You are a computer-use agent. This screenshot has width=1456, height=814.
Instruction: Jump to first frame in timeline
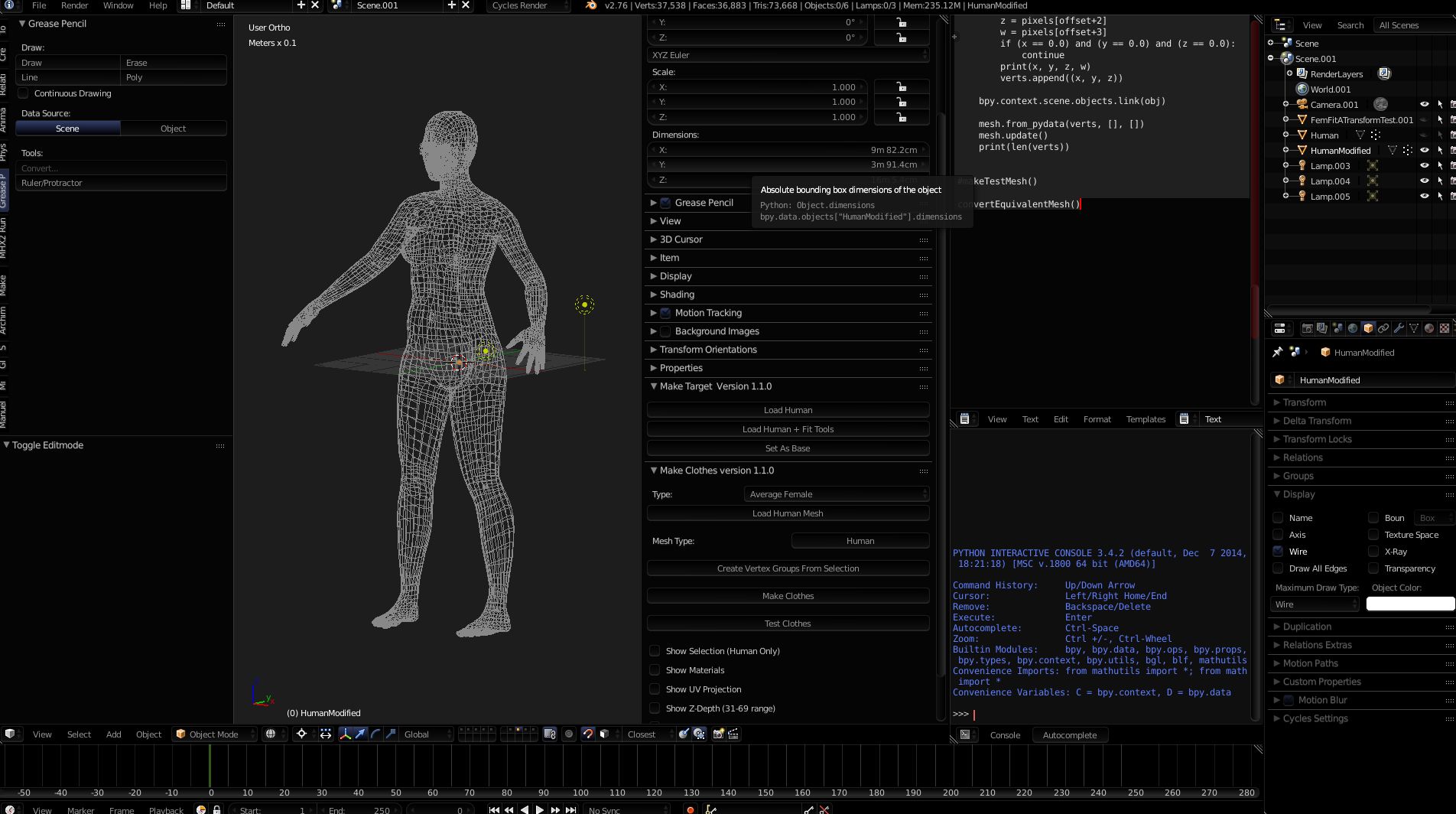tap(494, 809)
